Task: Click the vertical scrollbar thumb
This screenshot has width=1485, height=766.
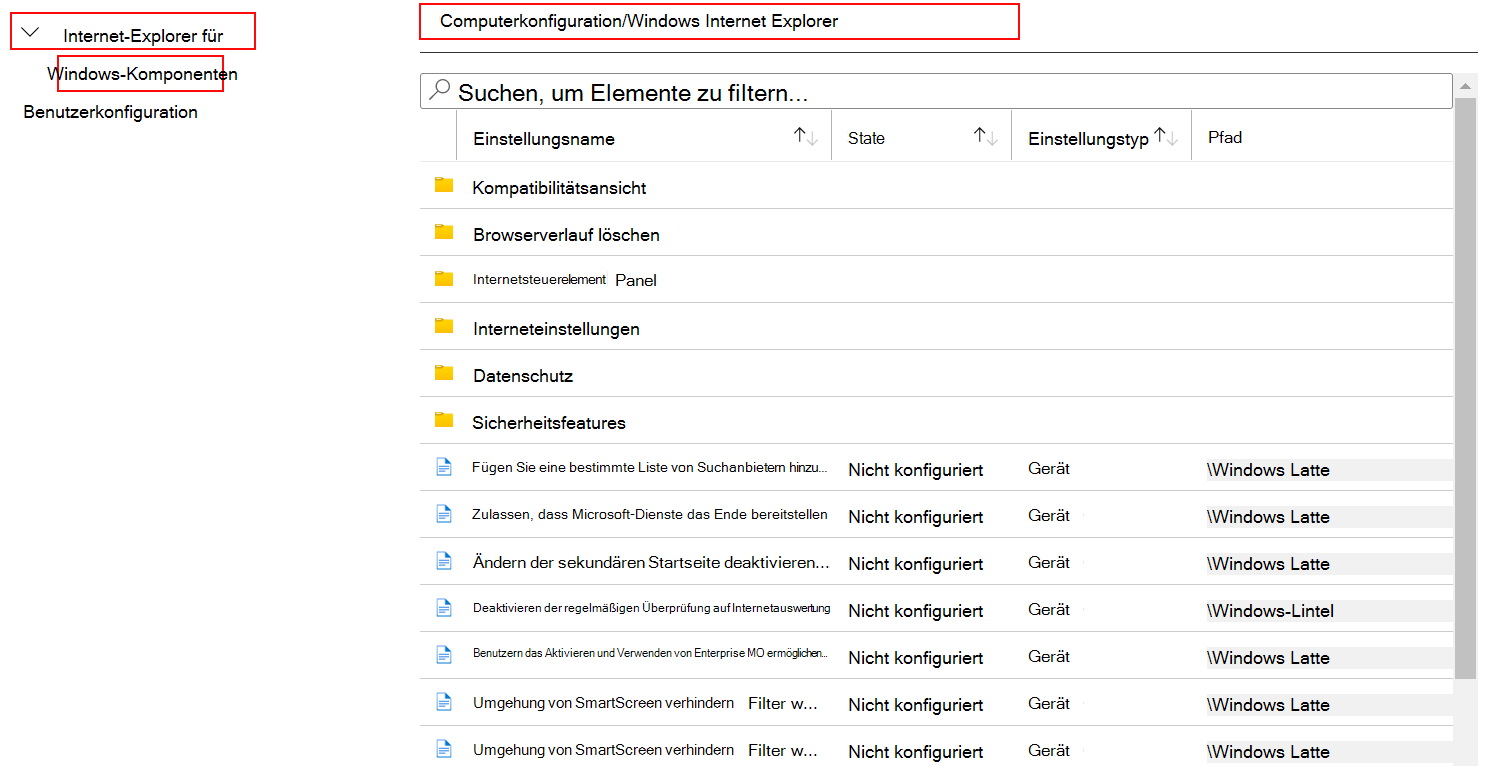Action: 1466,390
